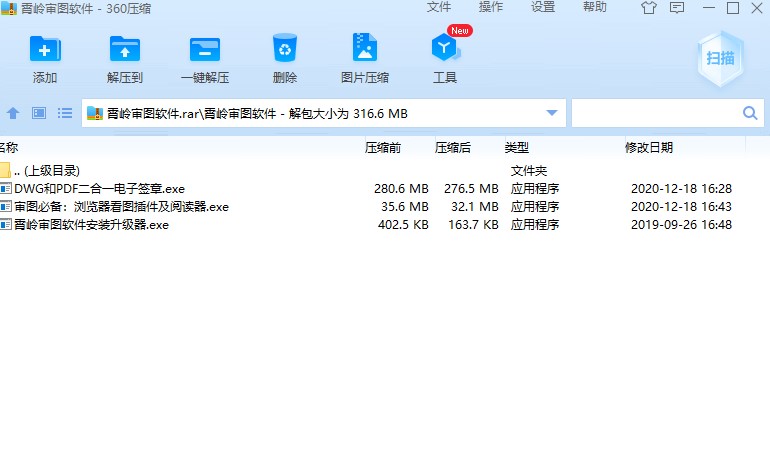Click the 32.1 MB compressed size
Viewport: 770px width, 449px height.
point(475,207)
